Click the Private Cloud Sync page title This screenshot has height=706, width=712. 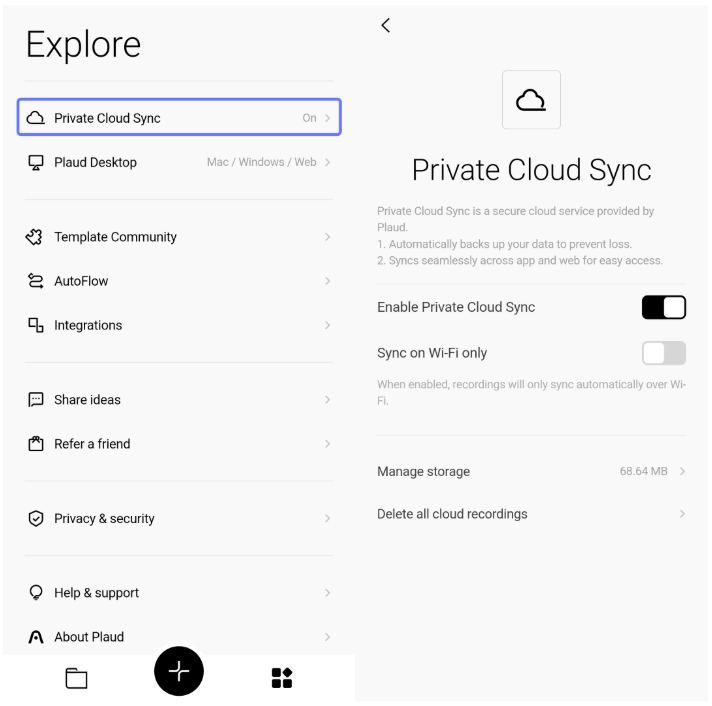point(531,170)
